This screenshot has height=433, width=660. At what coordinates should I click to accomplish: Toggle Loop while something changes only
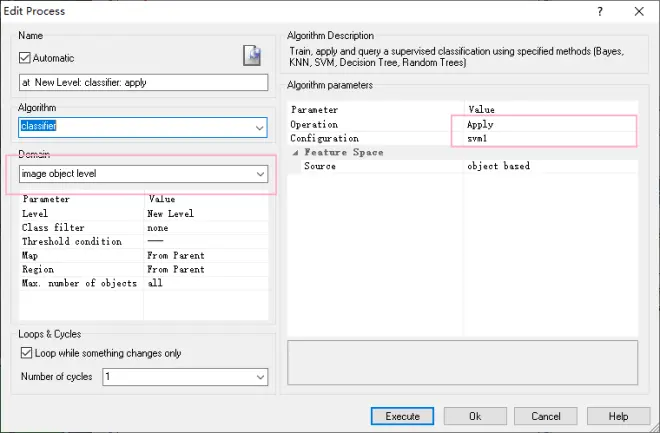(26, 353)
